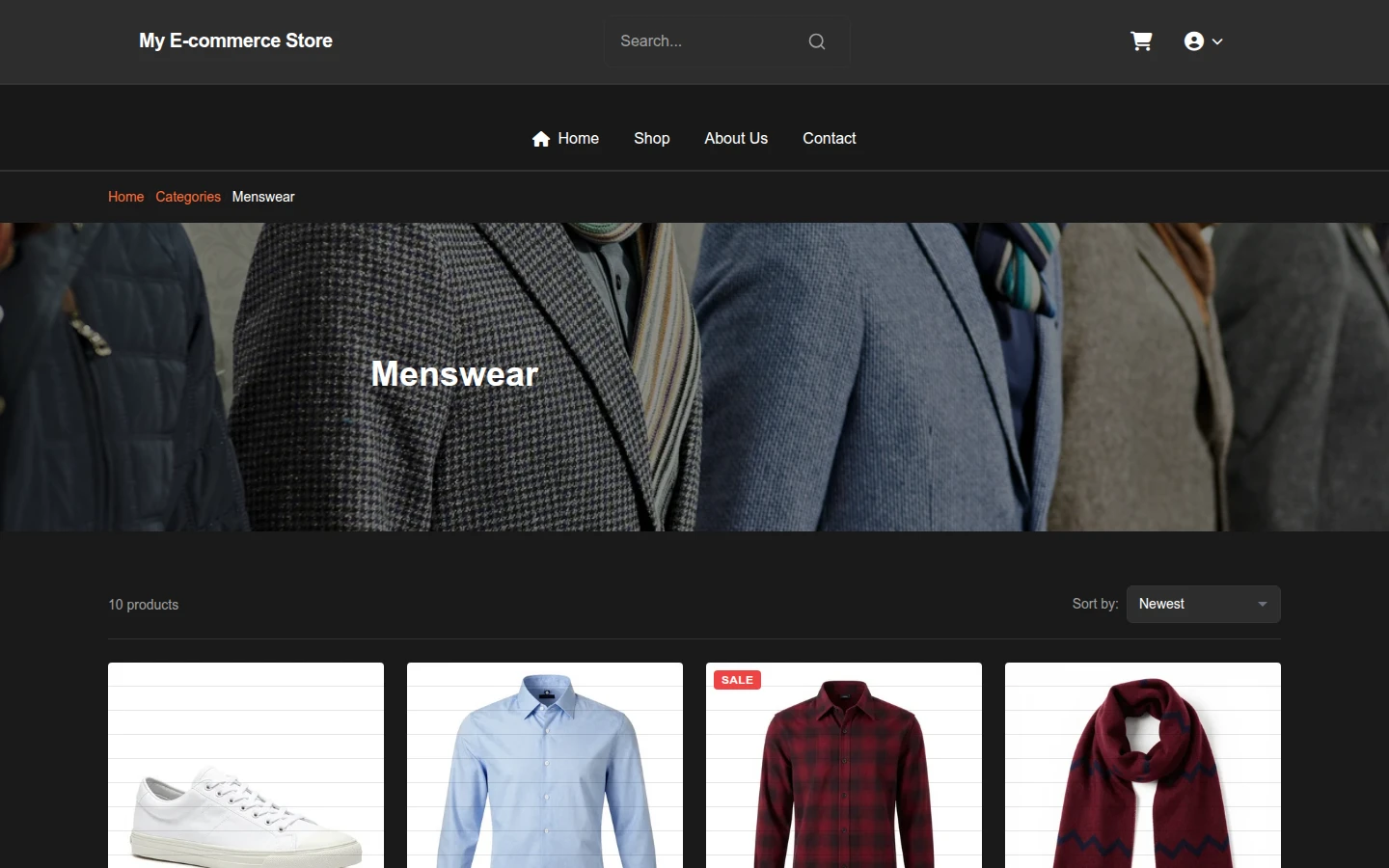
Task: Click the search magnifier icon
Action: (x=817, y=41)
